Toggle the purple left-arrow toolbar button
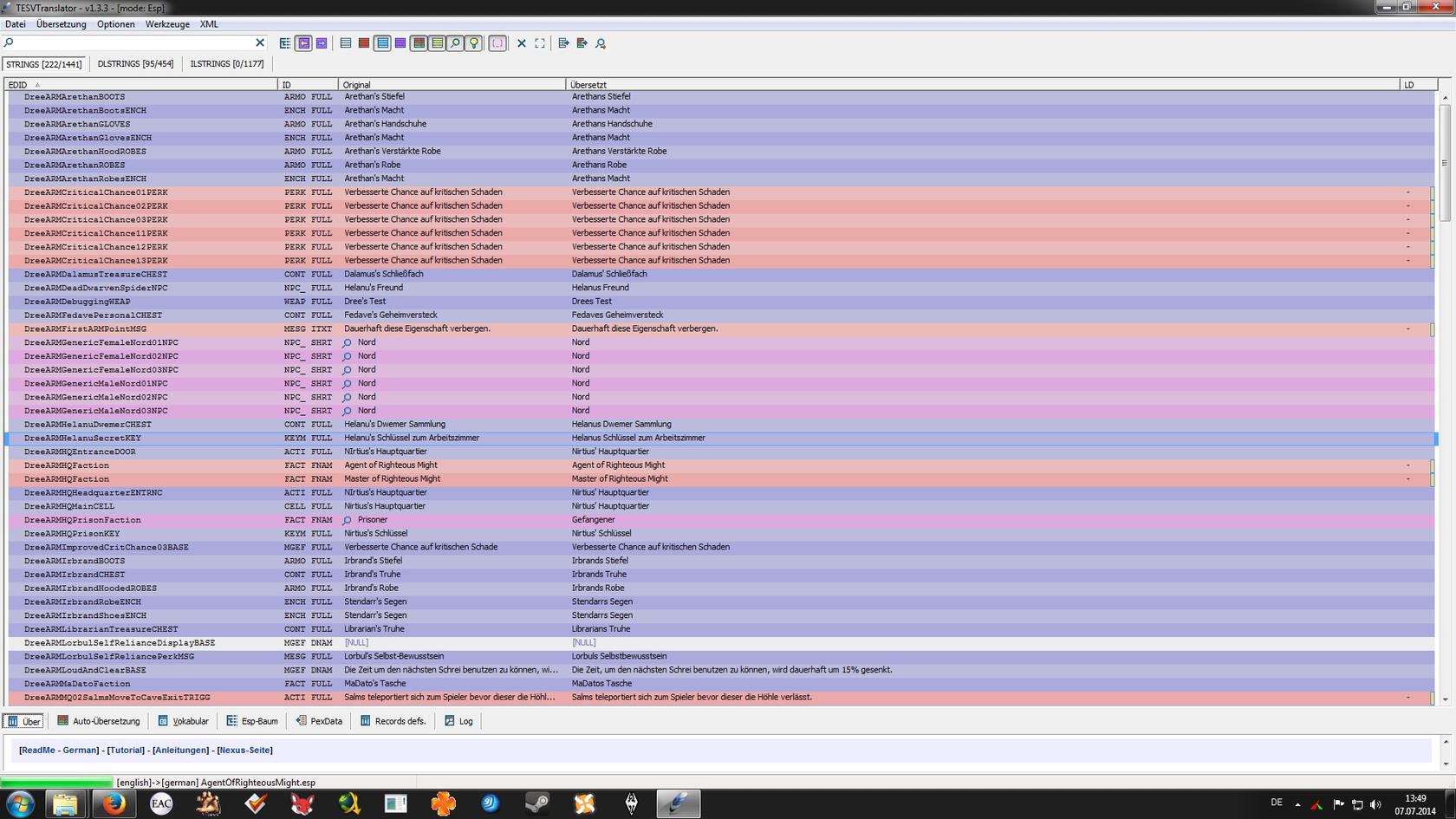 303,43
